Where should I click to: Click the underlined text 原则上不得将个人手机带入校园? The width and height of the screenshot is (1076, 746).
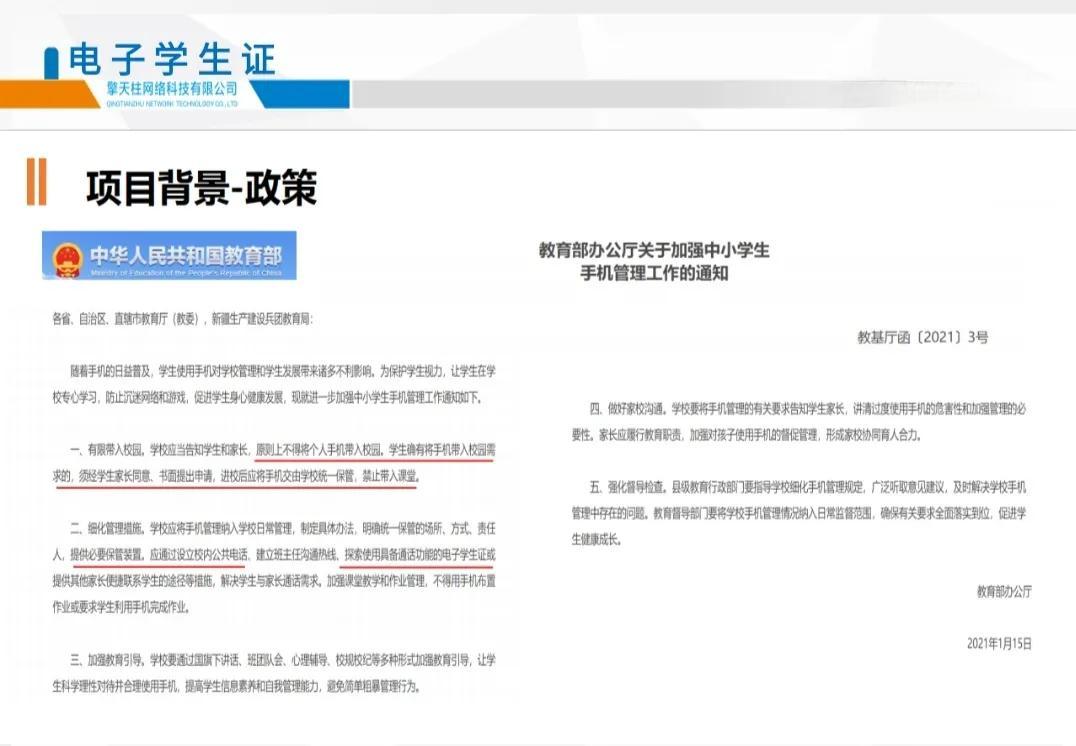[318, 451]
